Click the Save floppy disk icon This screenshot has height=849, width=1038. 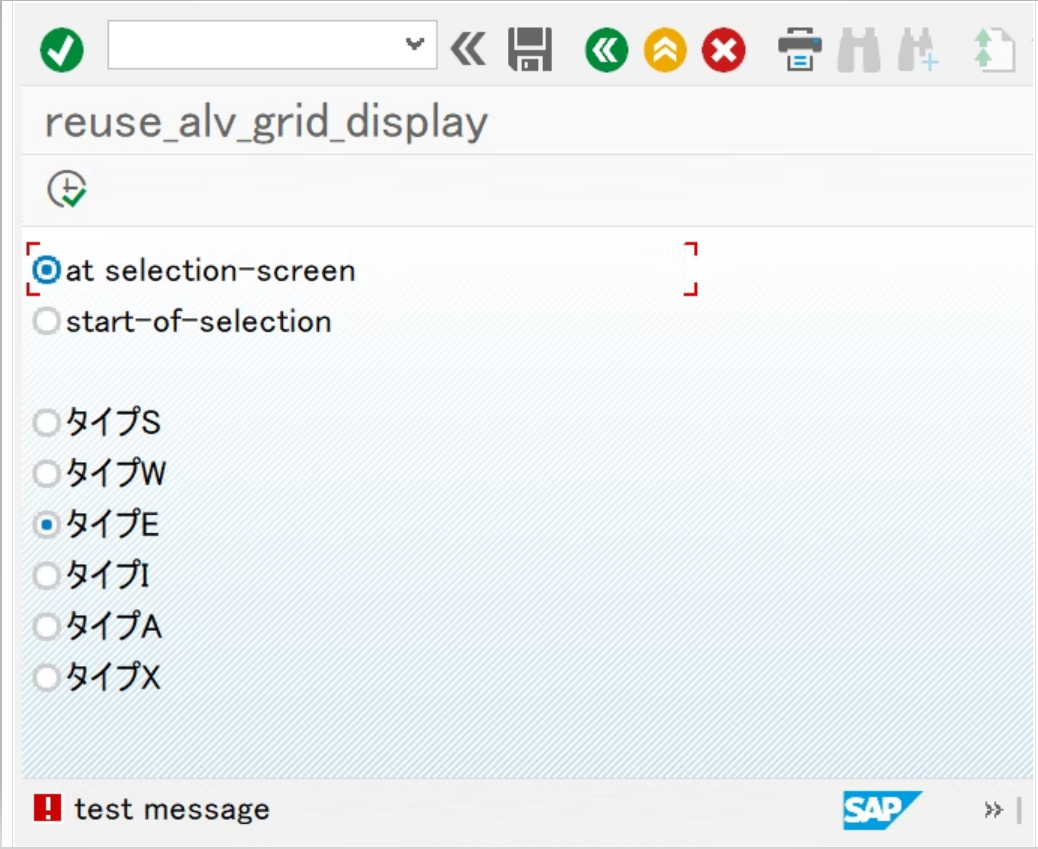(530, 50)
